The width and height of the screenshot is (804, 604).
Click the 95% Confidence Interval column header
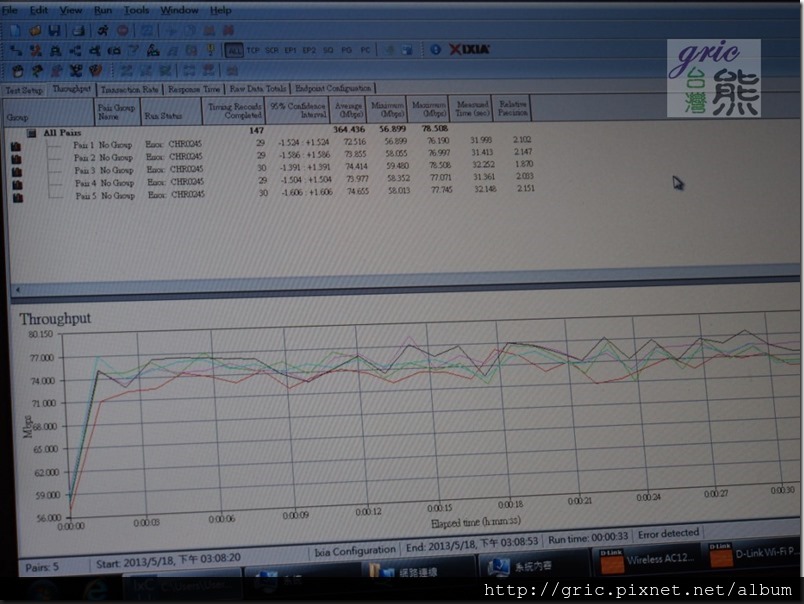click(297, 110)
